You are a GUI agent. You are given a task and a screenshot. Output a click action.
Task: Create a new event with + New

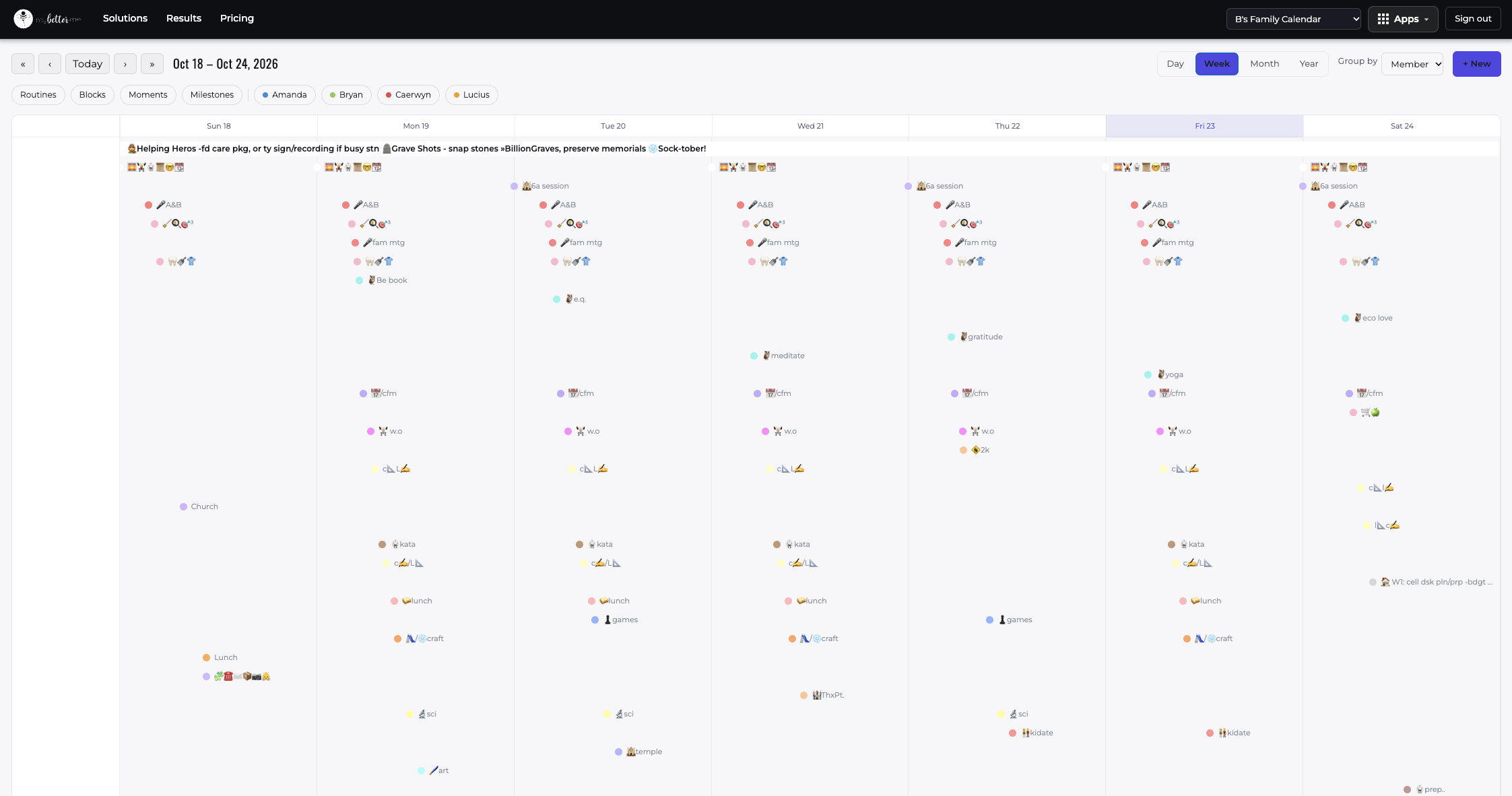(1476, 64)
